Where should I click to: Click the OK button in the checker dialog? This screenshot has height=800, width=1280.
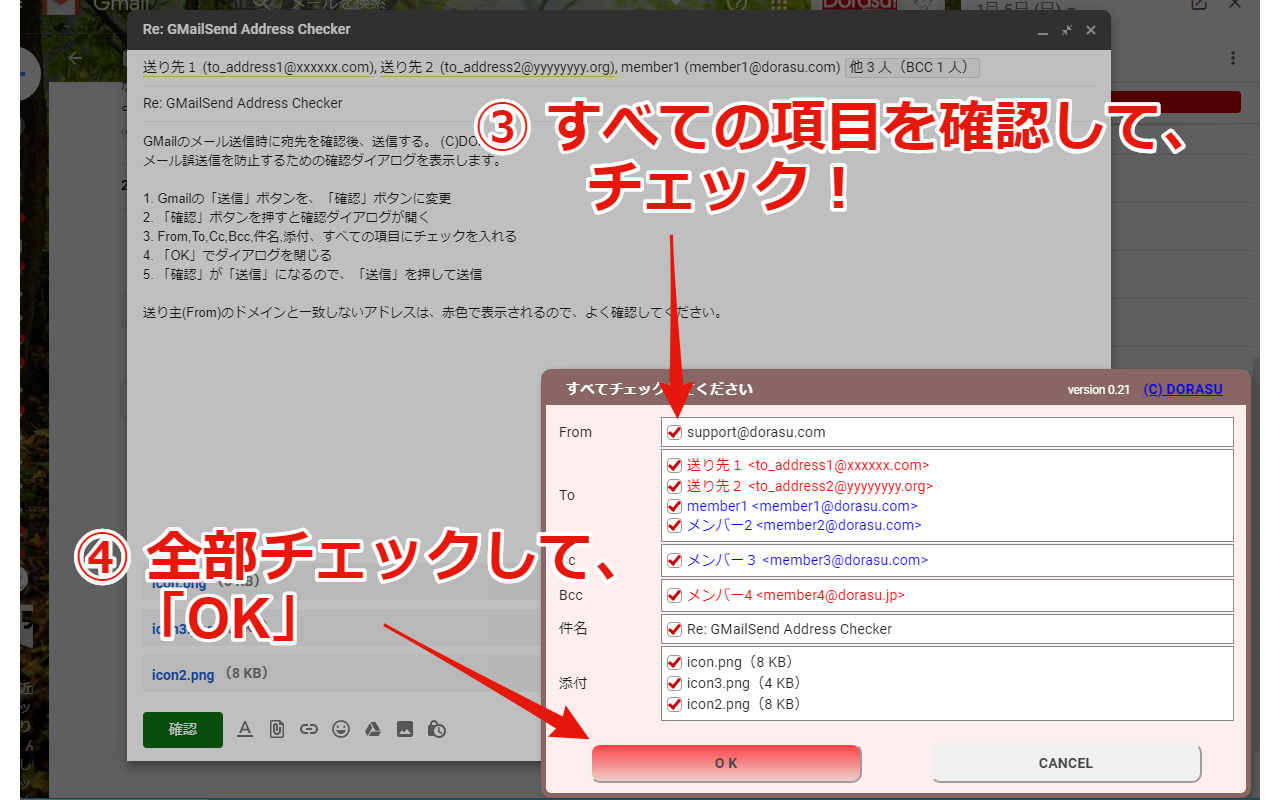pyautogui.click(x=726, y=763)
